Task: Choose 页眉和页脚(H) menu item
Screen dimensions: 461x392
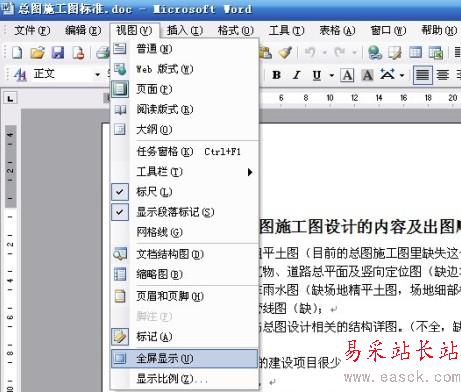Action: (184, 296)
